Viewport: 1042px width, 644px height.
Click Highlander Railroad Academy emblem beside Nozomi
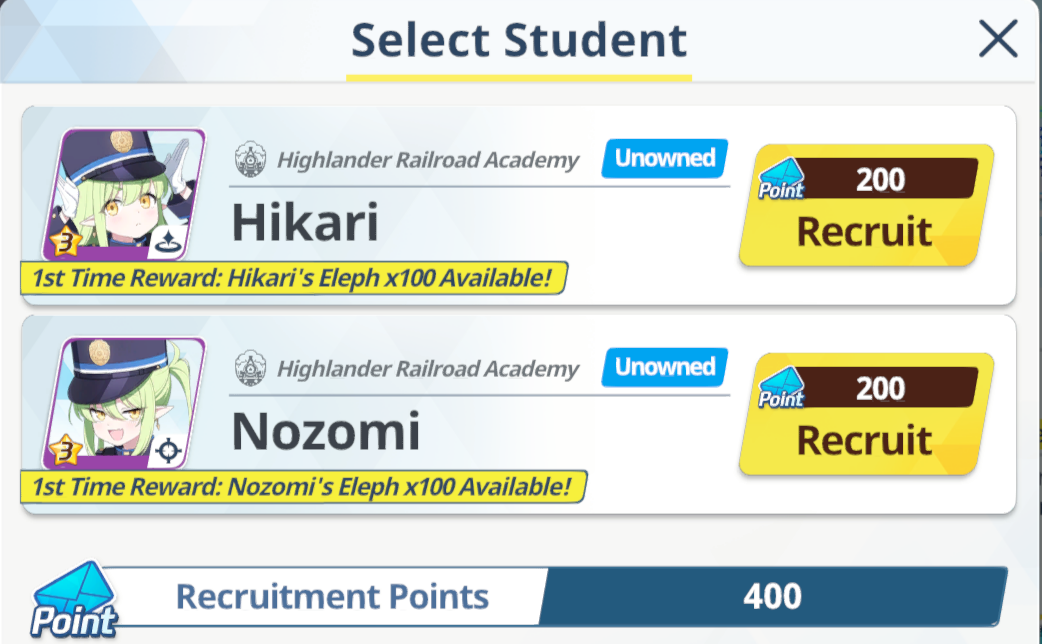(x=251, y=368)
